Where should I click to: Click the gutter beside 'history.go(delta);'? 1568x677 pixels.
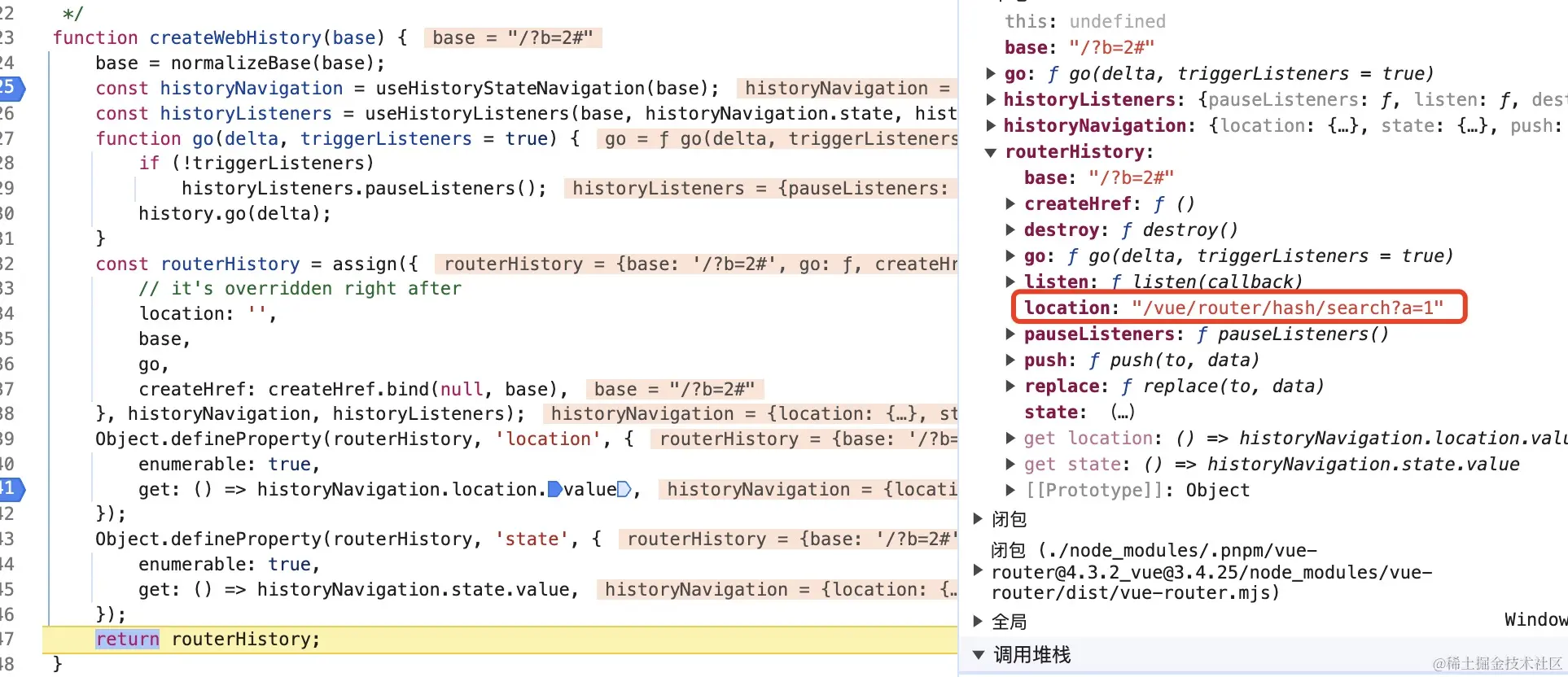8,213
